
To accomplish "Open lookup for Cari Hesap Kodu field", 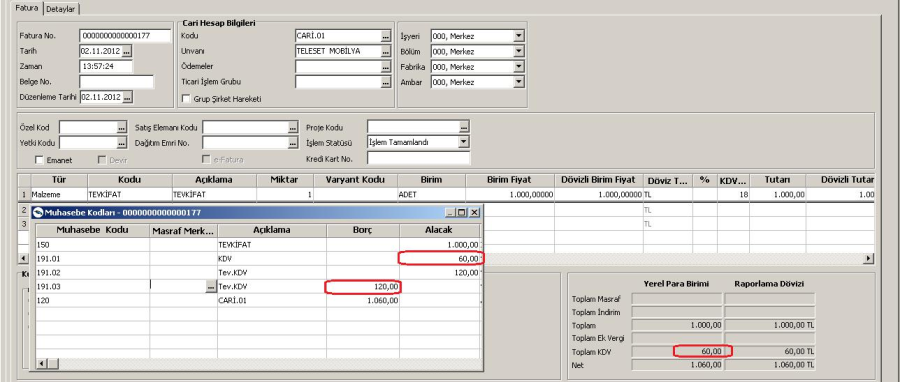I will [385, 36].
